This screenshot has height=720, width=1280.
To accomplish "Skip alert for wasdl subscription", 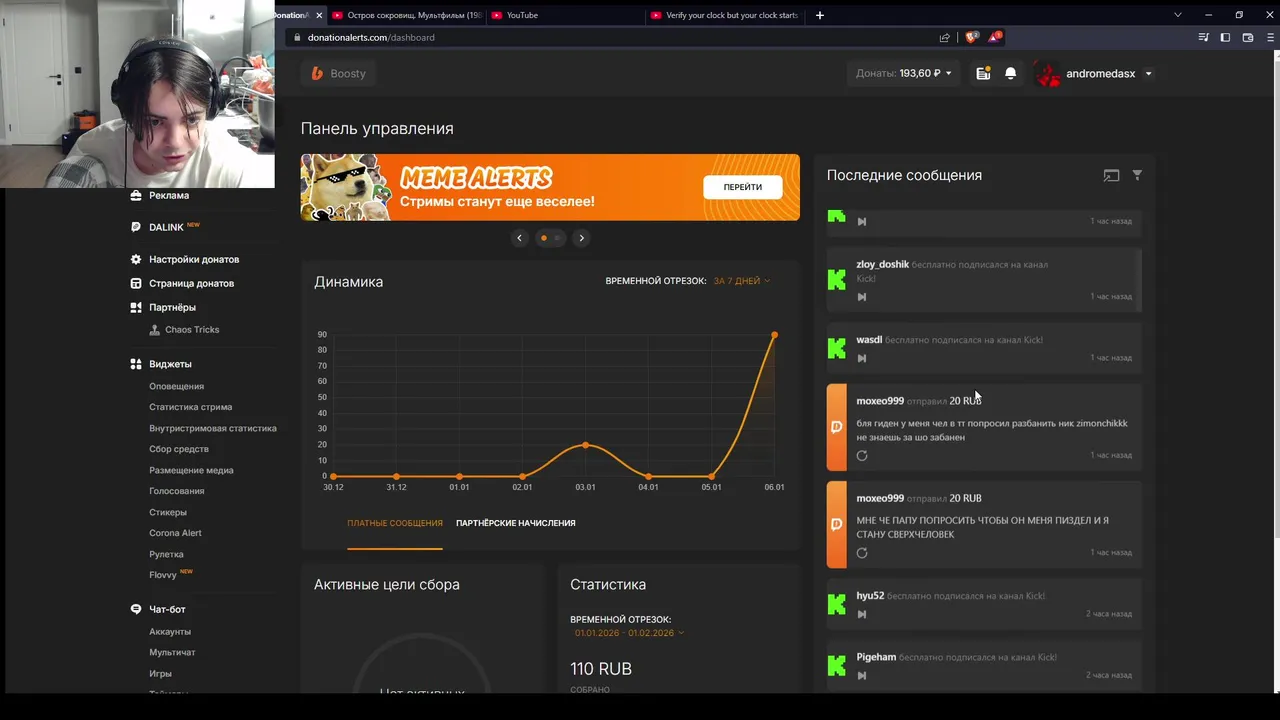I will point(862,358).
